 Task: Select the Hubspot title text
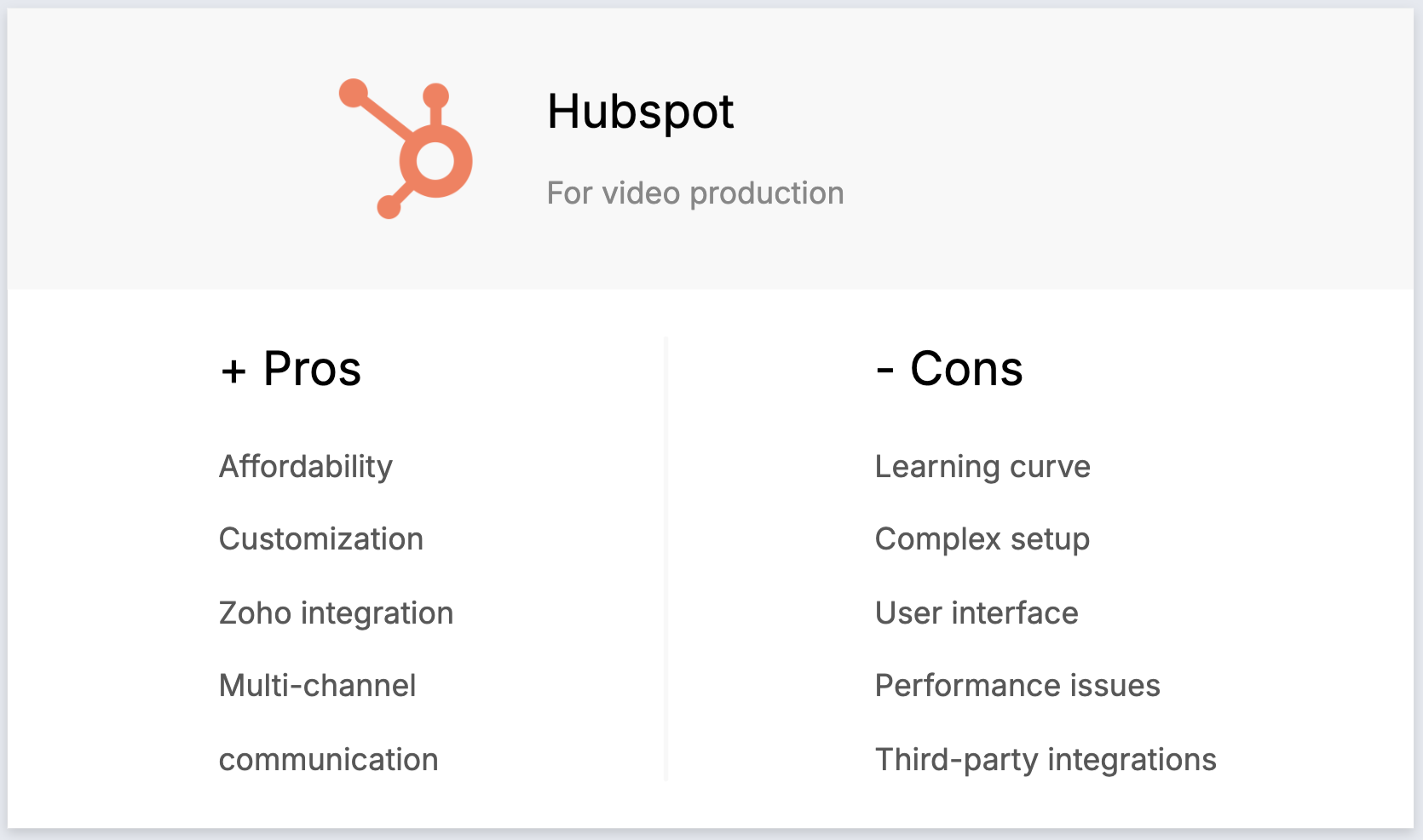pos(641,112)
